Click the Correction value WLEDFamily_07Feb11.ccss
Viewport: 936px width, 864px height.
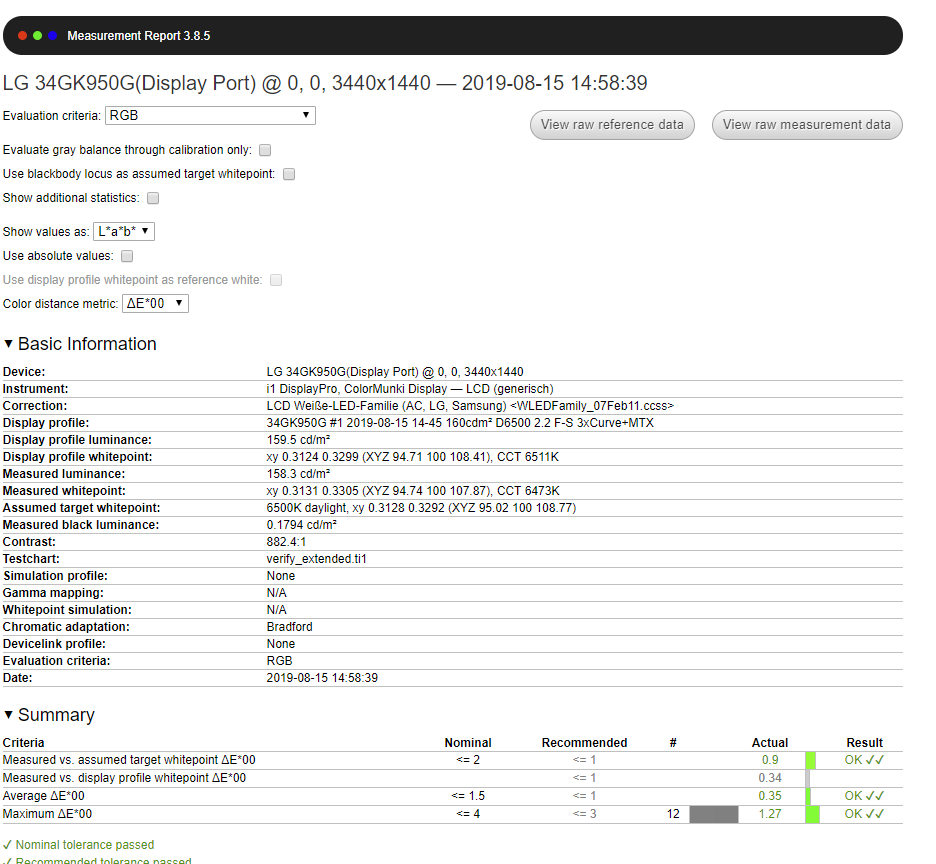(470, 406)
